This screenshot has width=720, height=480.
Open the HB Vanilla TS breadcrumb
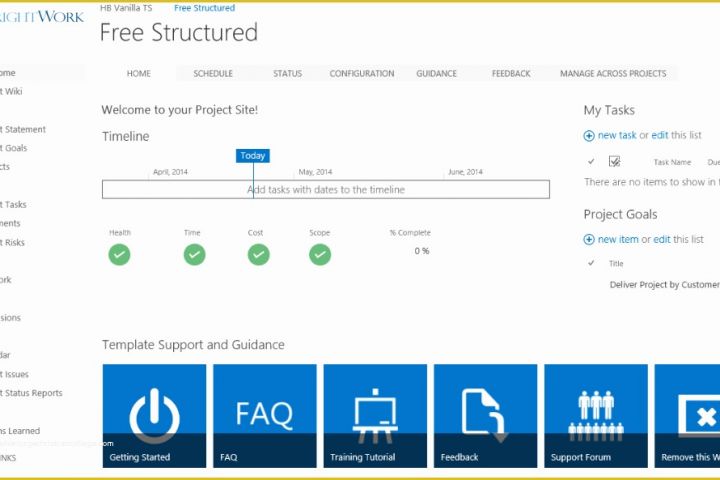(126, 8)
